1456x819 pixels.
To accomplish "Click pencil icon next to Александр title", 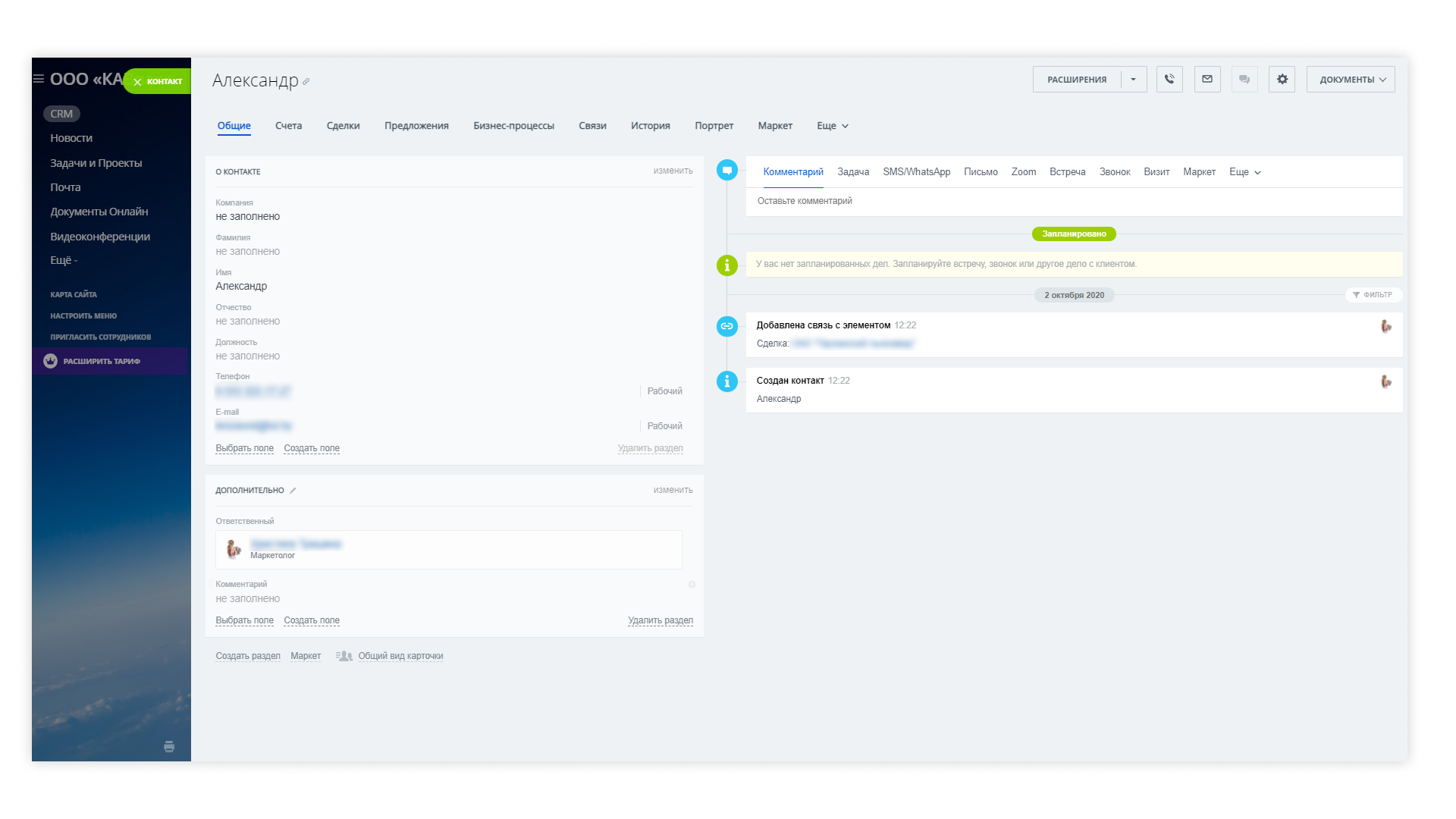I will pyautogui.click(x=306, y=82).
